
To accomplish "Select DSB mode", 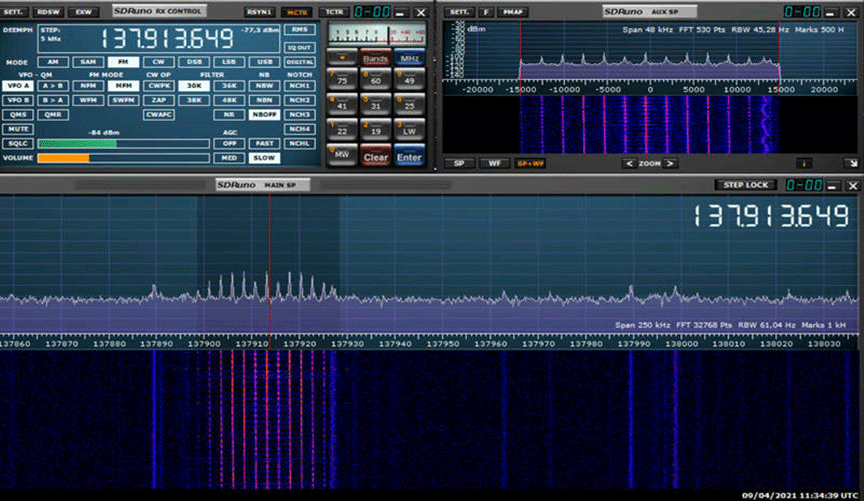I will (194, 62).
